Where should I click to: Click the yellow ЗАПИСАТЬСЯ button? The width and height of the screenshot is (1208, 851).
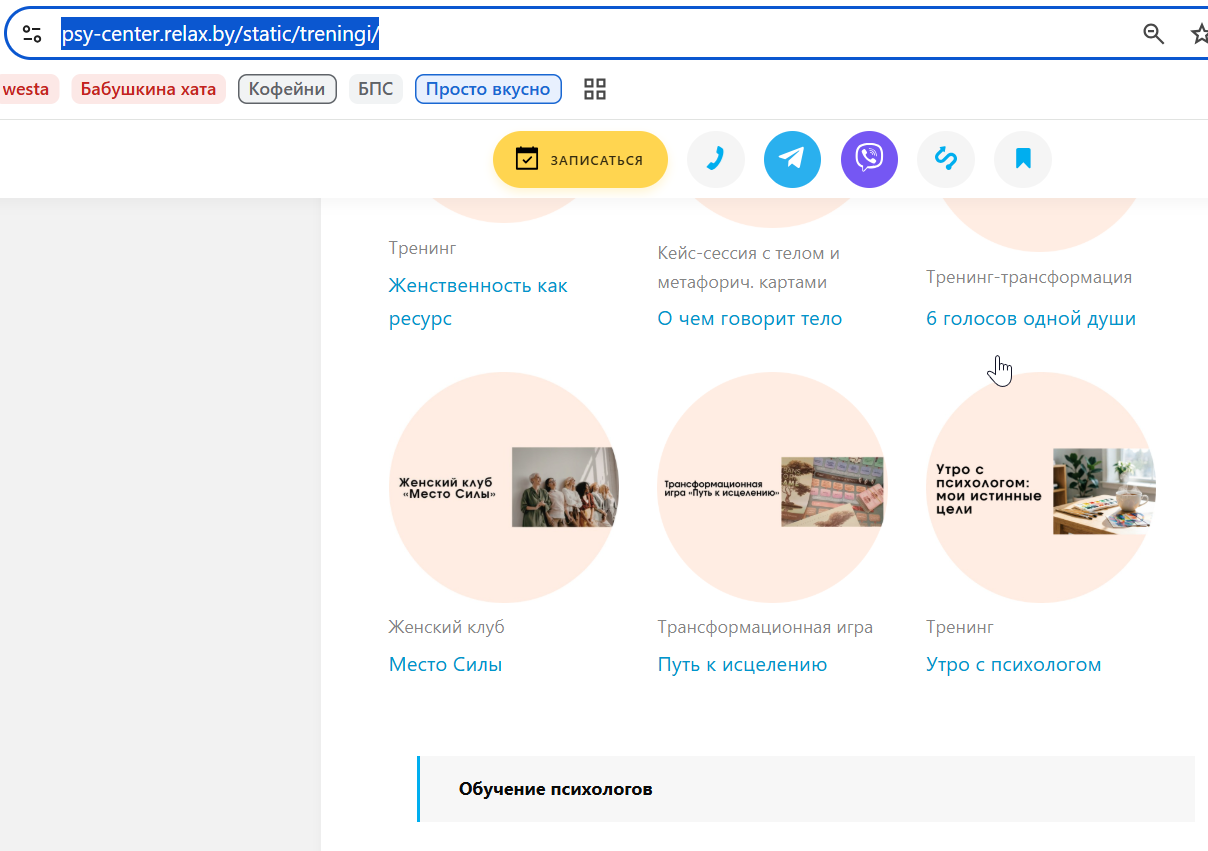[580, 159]
